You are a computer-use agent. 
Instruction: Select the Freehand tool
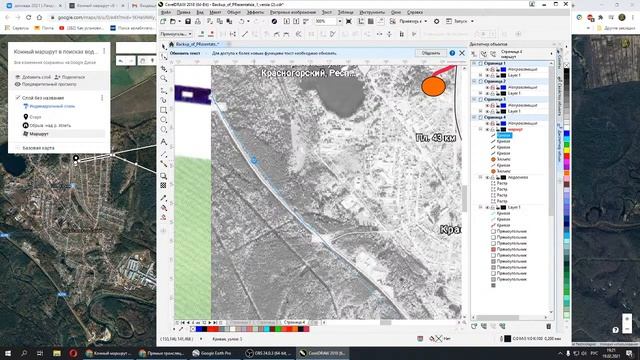(x=164, y=90)
